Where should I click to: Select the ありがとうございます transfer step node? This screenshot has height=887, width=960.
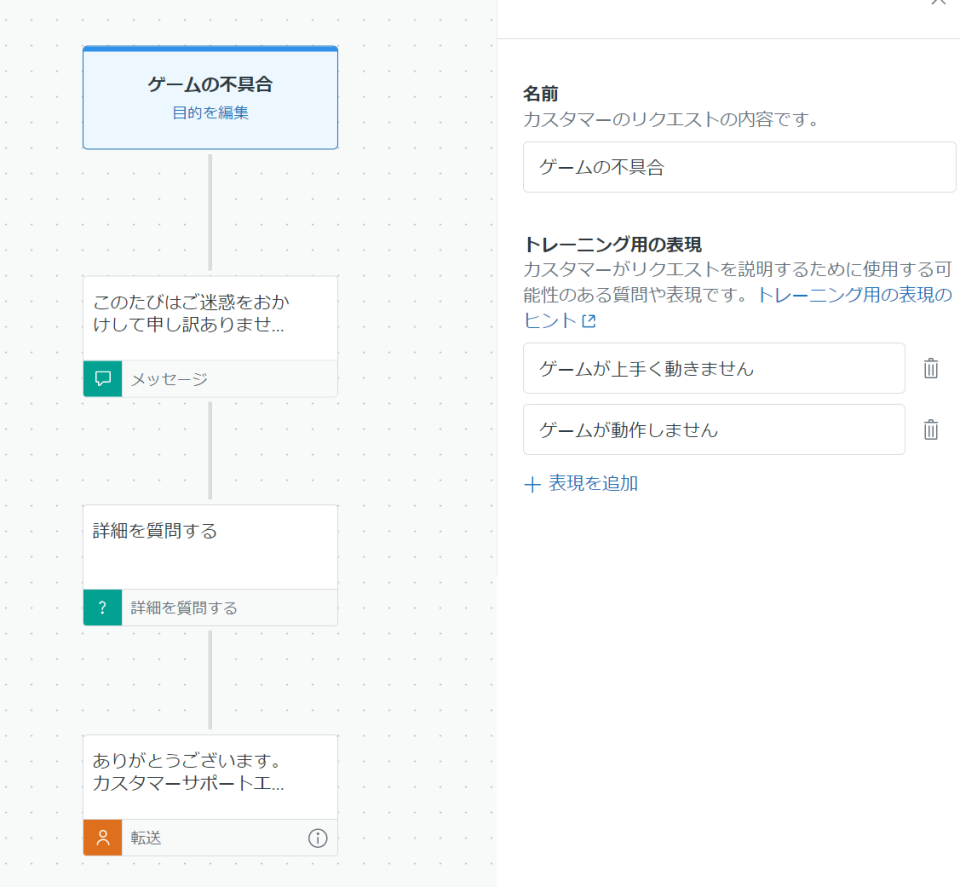(x=210, y=777)
